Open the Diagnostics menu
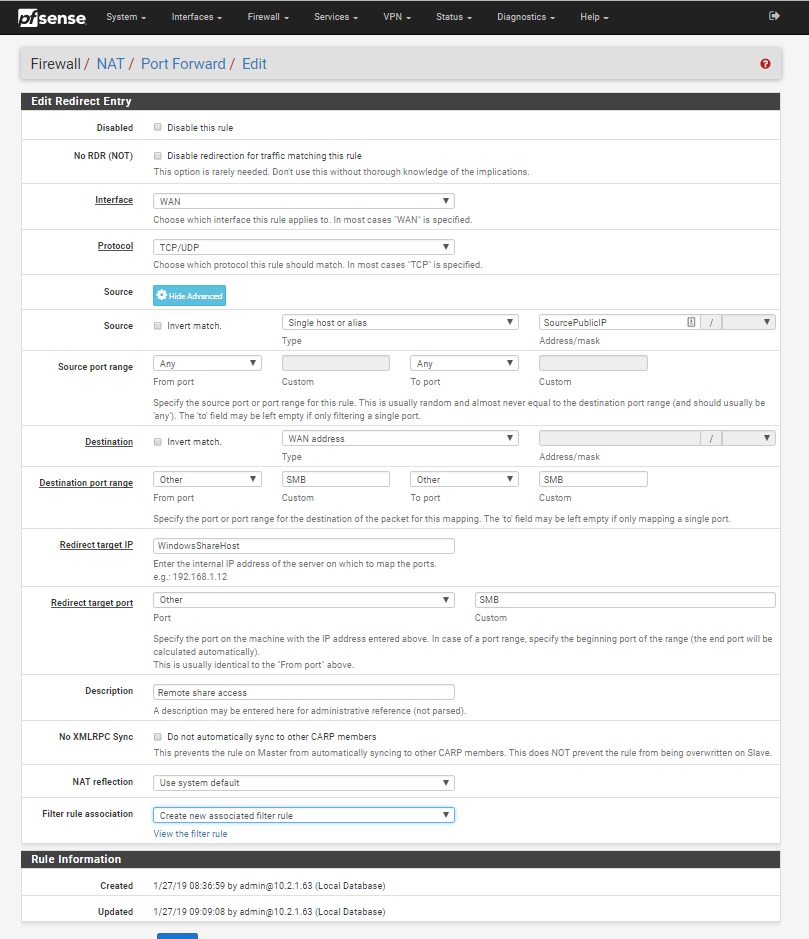 (526, 17)
